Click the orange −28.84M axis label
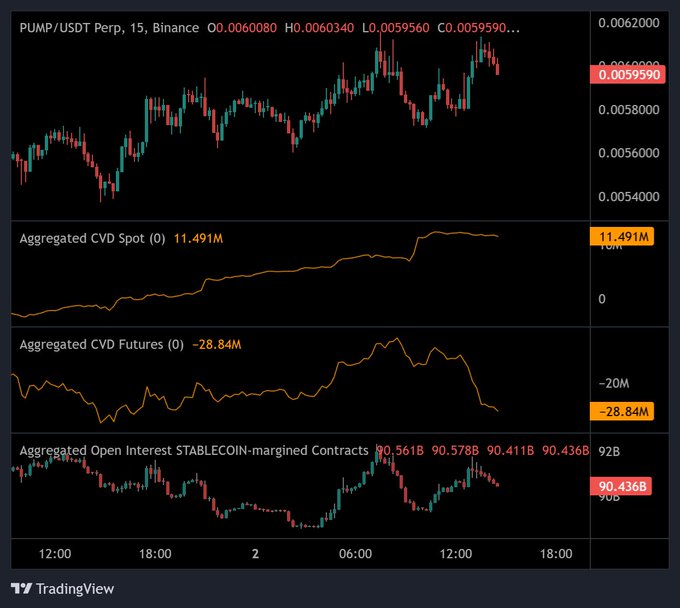Viewport: 680px width, 608px height. (622, 411)
